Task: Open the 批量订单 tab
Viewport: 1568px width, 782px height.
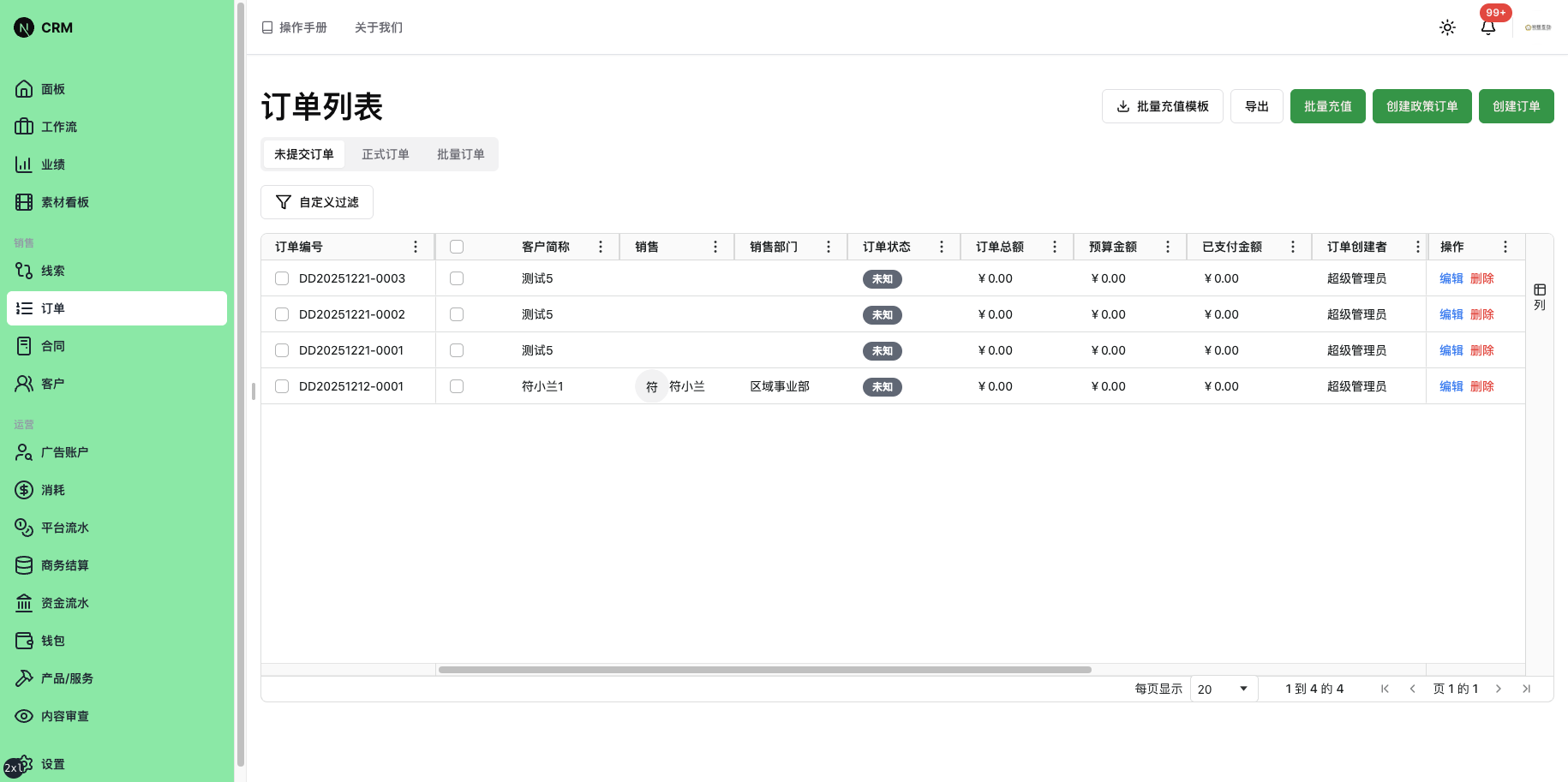Action: point(460,154)
